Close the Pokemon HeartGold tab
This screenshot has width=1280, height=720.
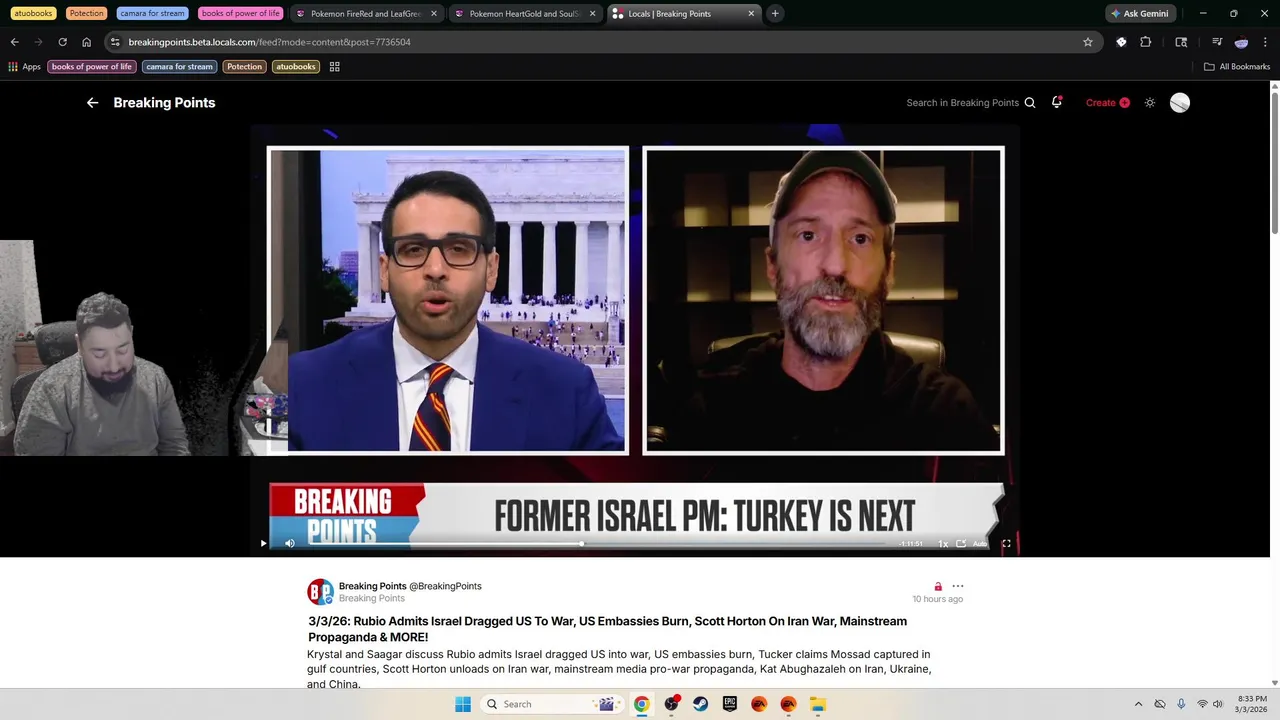coord(592,13)
